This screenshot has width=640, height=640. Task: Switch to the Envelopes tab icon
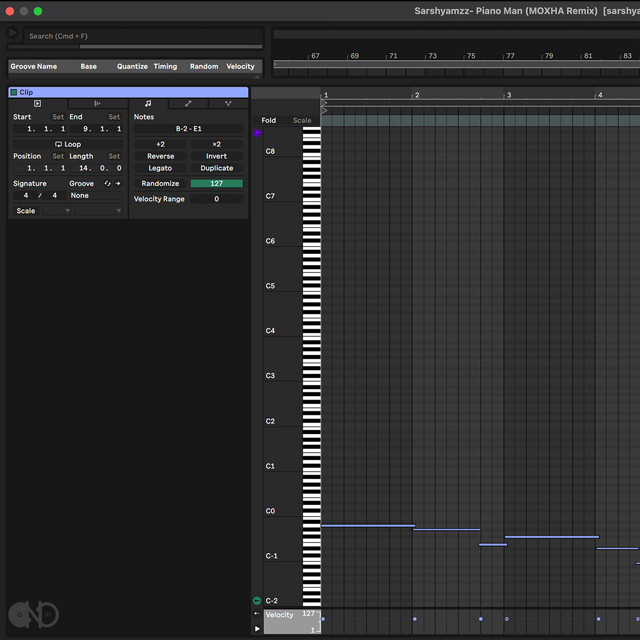coord(188,103)
